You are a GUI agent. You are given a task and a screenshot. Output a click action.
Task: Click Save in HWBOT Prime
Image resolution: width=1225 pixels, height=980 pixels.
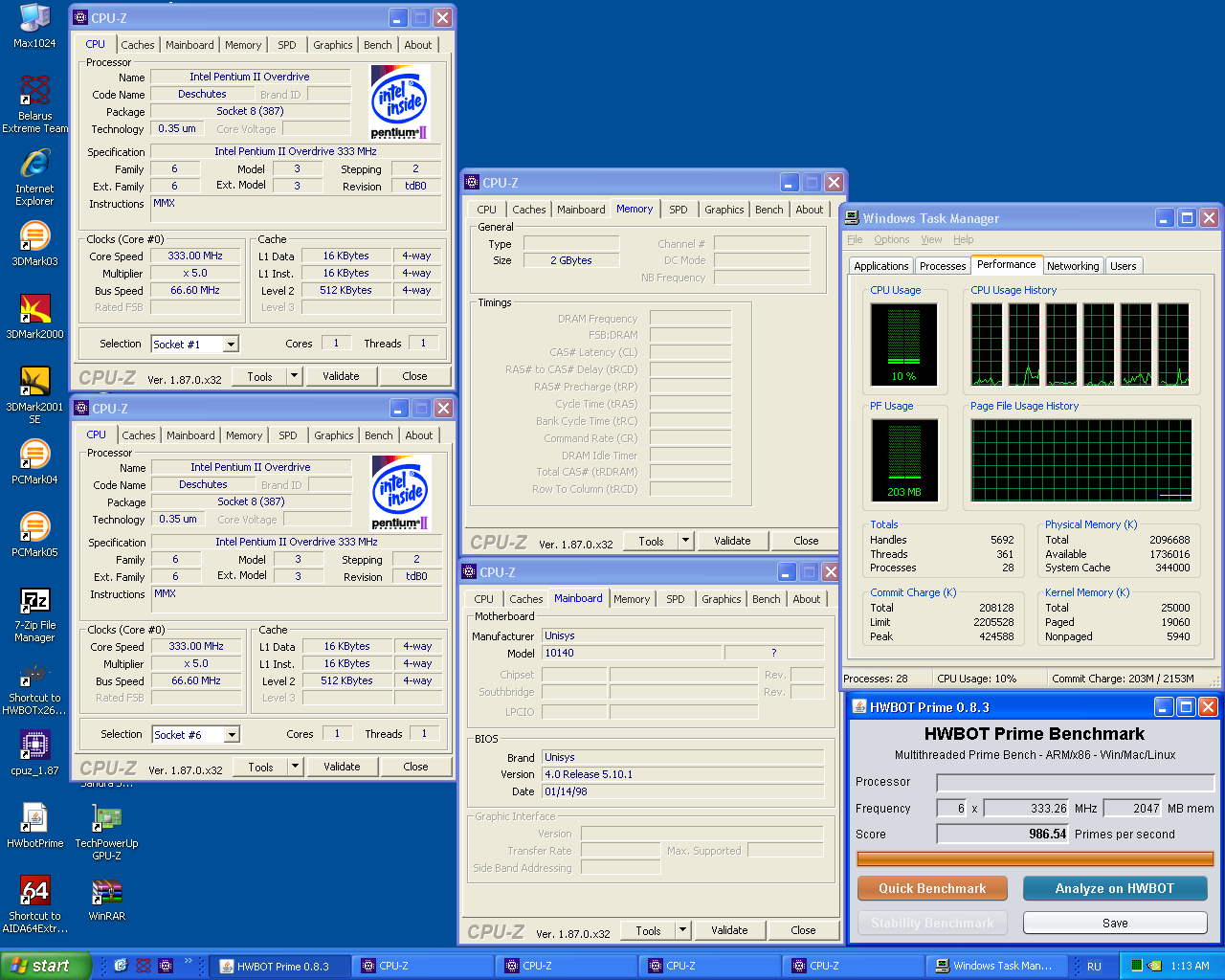point(1115,923)
